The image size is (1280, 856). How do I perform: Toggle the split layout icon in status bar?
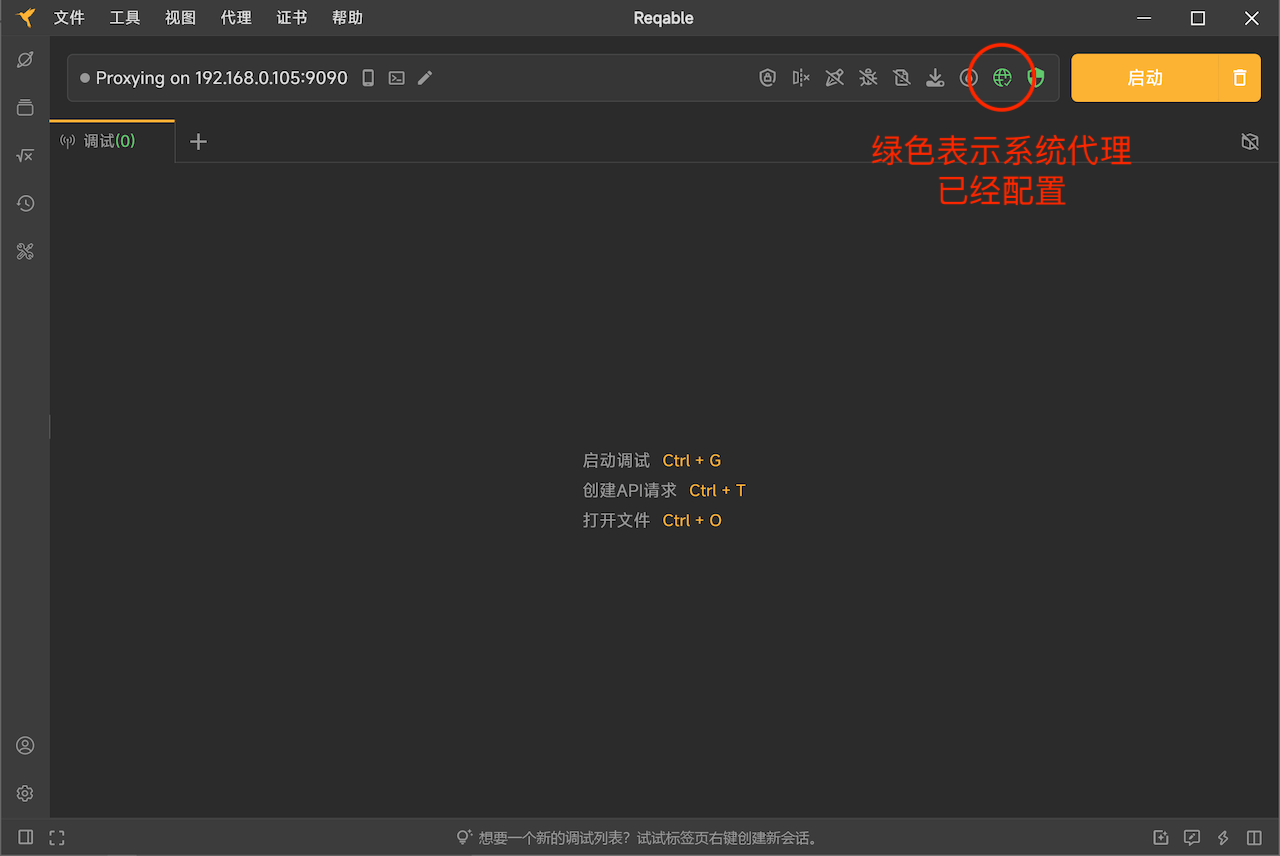pyautogui.click(x=1254, y=838)
